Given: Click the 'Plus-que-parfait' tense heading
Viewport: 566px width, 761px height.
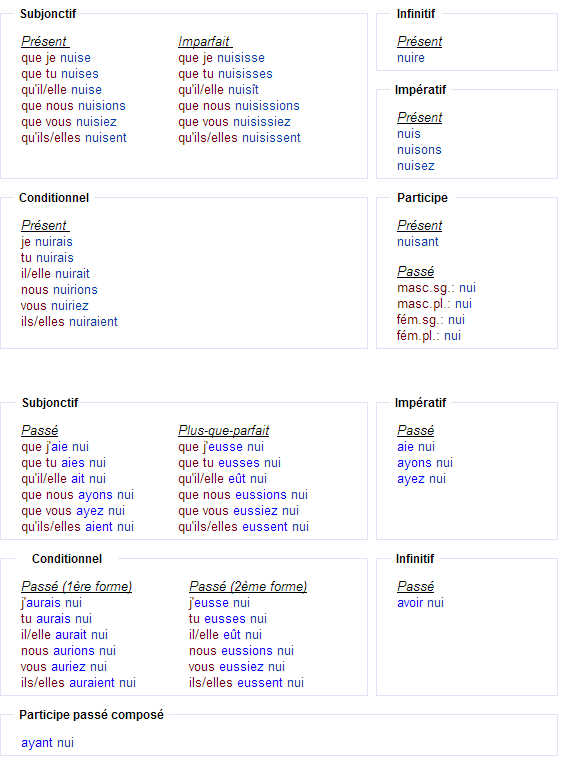Looking at the screenshot, I should [x=223, y=430].
